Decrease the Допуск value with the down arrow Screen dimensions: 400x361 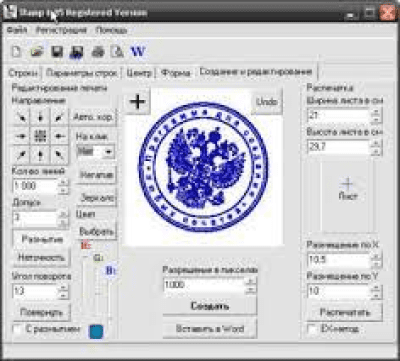click(63, 223)
